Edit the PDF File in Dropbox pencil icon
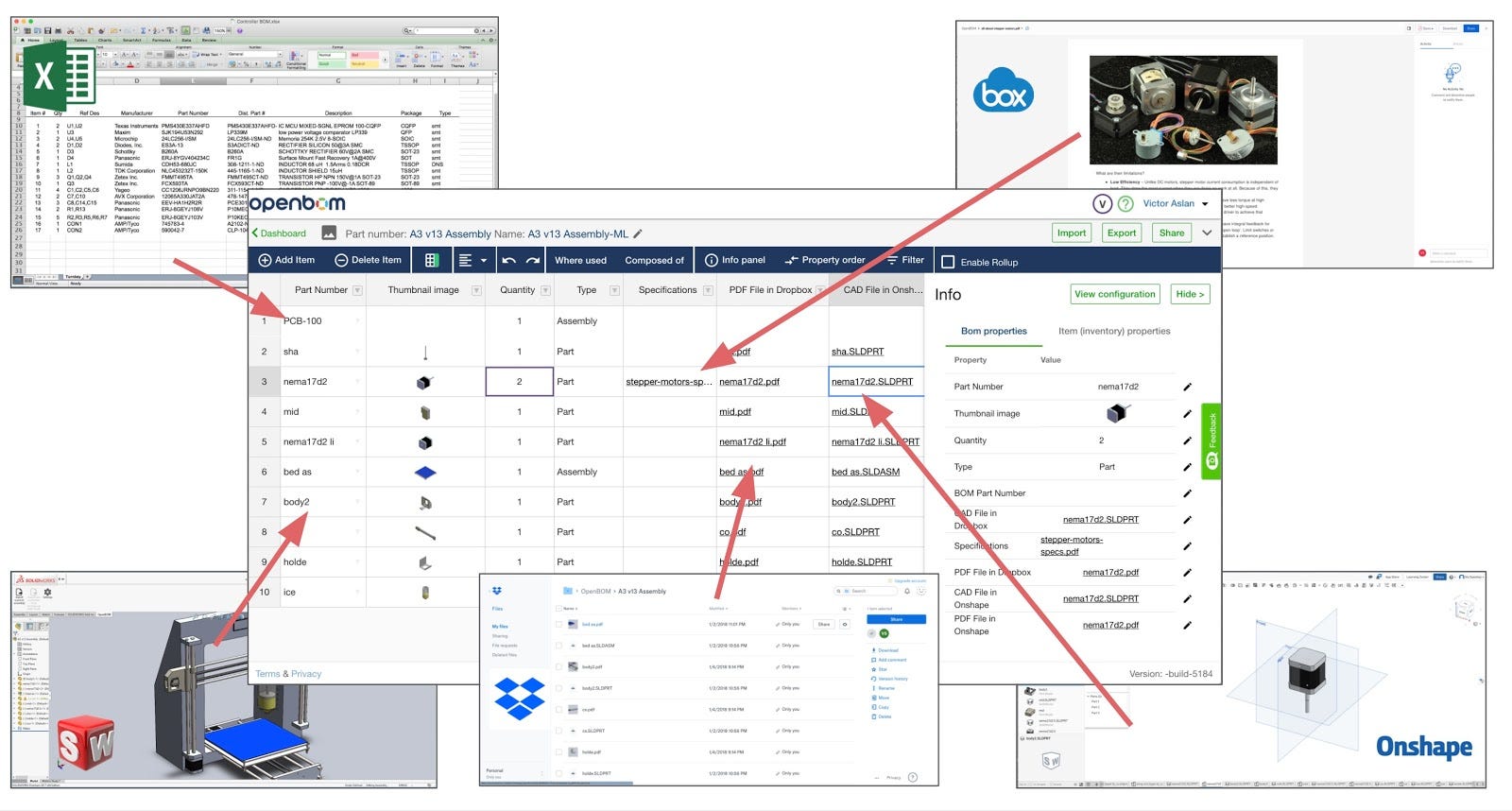Viewport: 1512px width, 811px height. tap(1188, 572)
